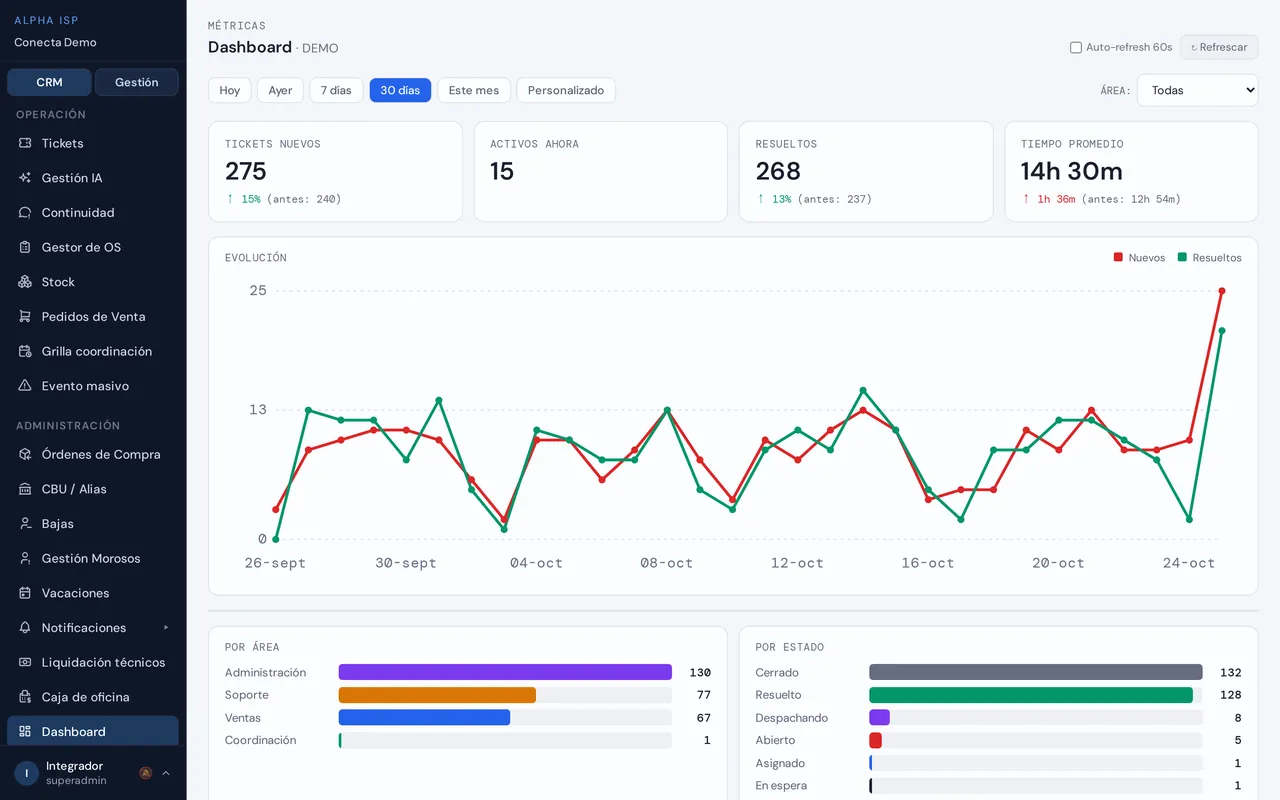Click the Resueltos 268 card
The height and width of the screenshot is (800, 1280).
coord(866,172)
